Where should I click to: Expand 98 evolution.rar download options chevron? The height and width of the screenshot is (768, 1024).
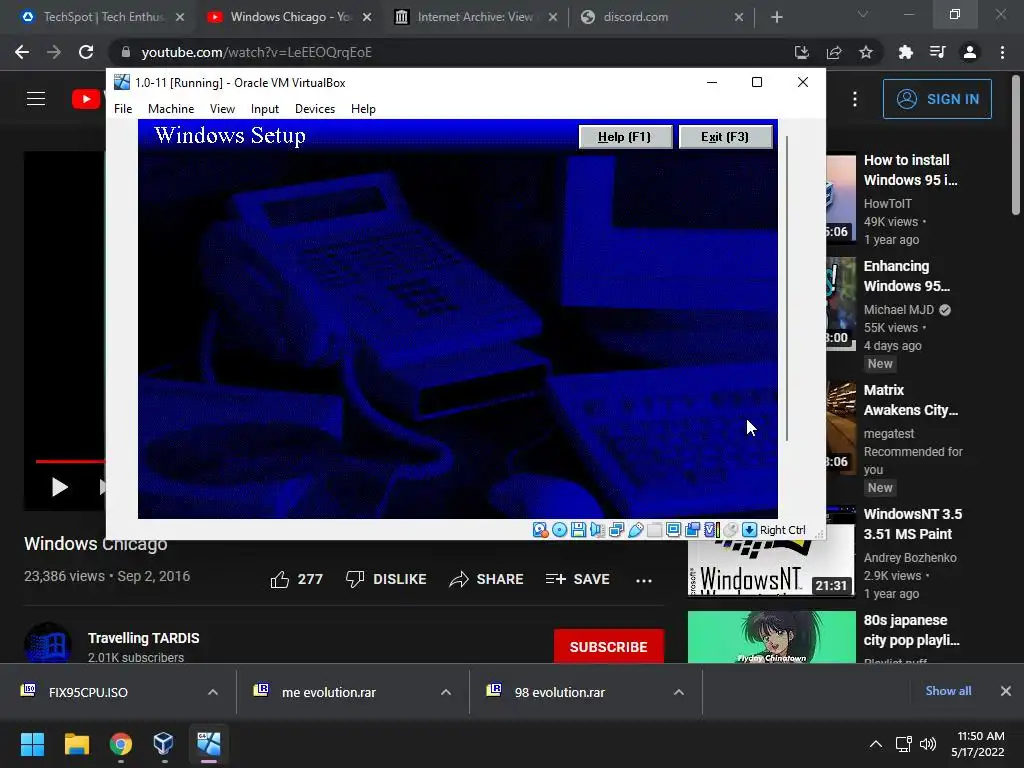pos(679,692)
